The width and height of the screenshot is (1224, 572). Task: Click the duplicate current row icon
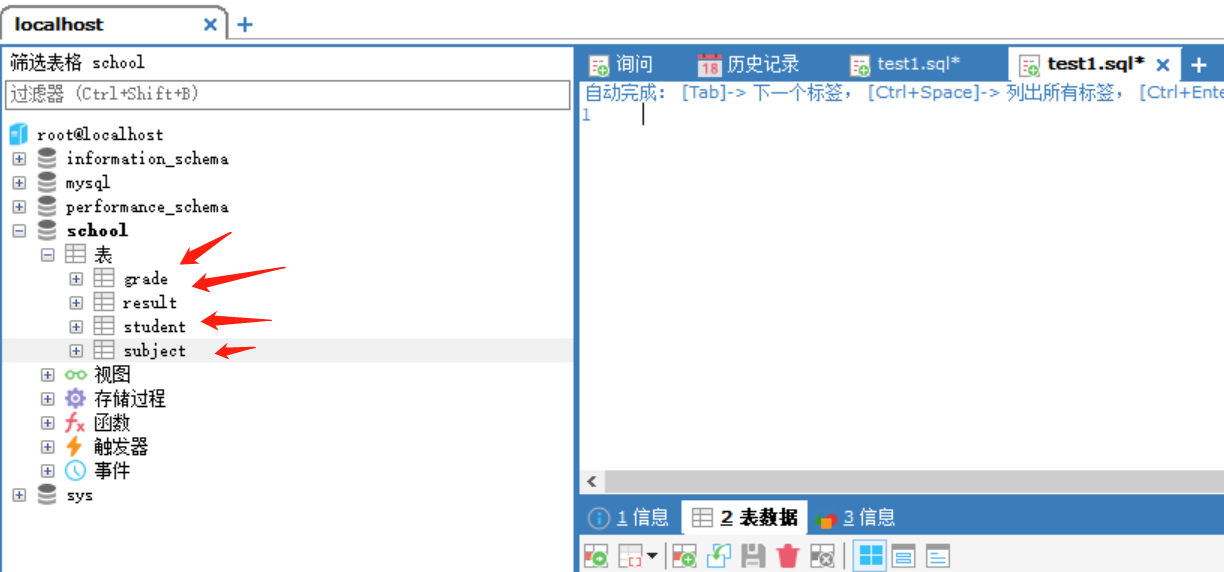[720, 556]
